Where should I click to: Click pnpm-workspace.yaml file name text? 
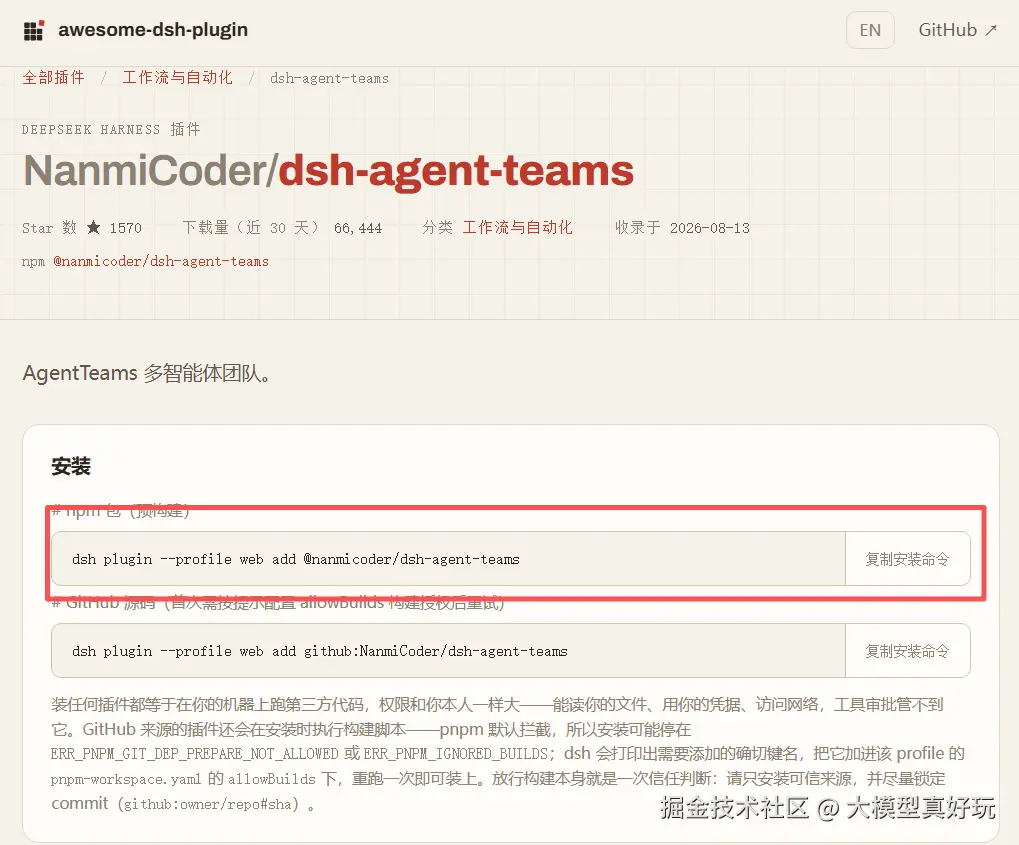(x=127, y=779)
